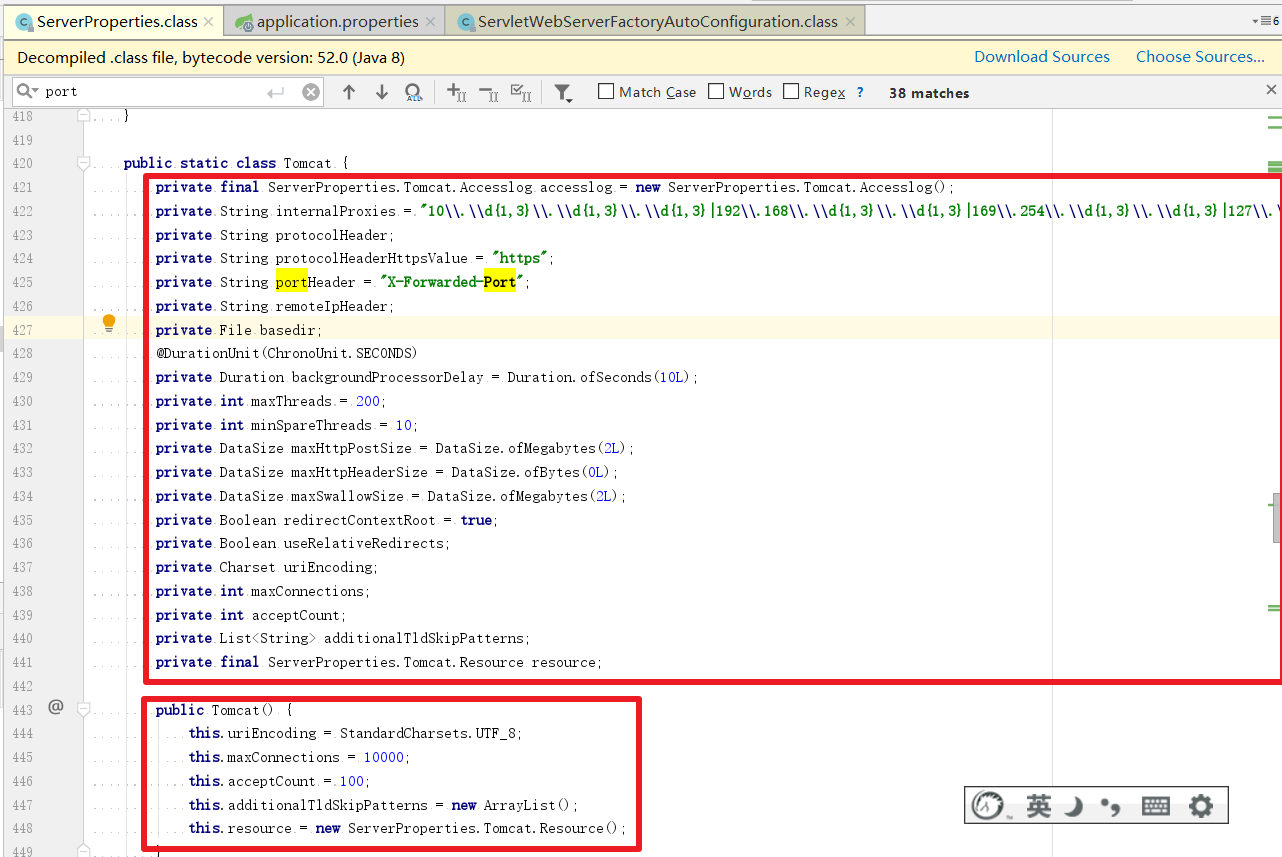Image resolution: width=1282 pixels, height=857 pixels.
Task: Collapse Tomcat constructor fold at line 443
Action: [85, 709]
